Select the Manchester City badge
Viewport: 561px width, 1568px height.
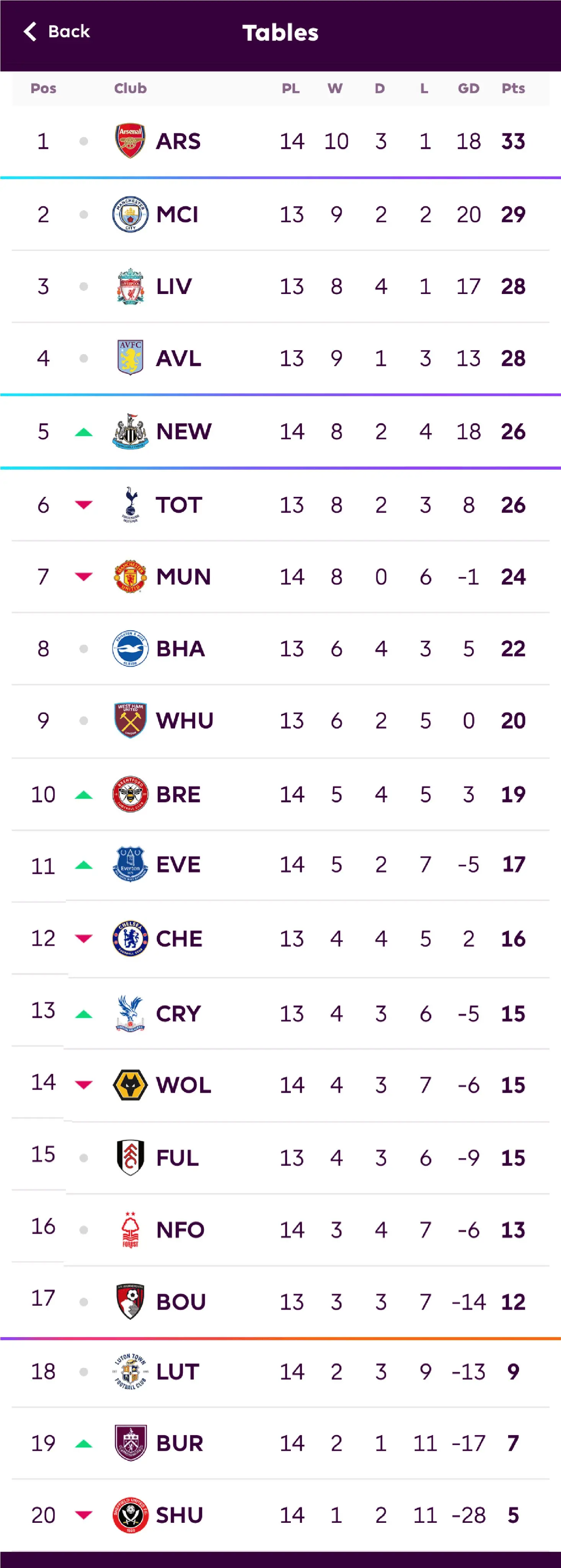[x=130, y=214]
